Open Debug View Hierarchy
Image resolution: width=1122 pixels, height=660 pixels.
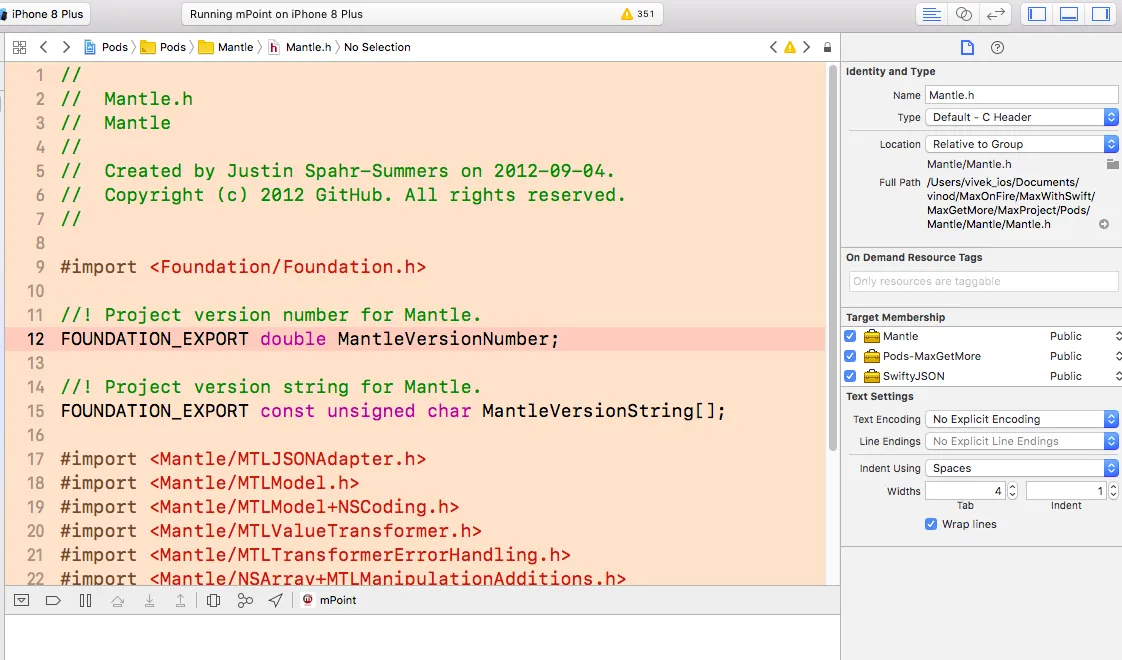(213, 601)
